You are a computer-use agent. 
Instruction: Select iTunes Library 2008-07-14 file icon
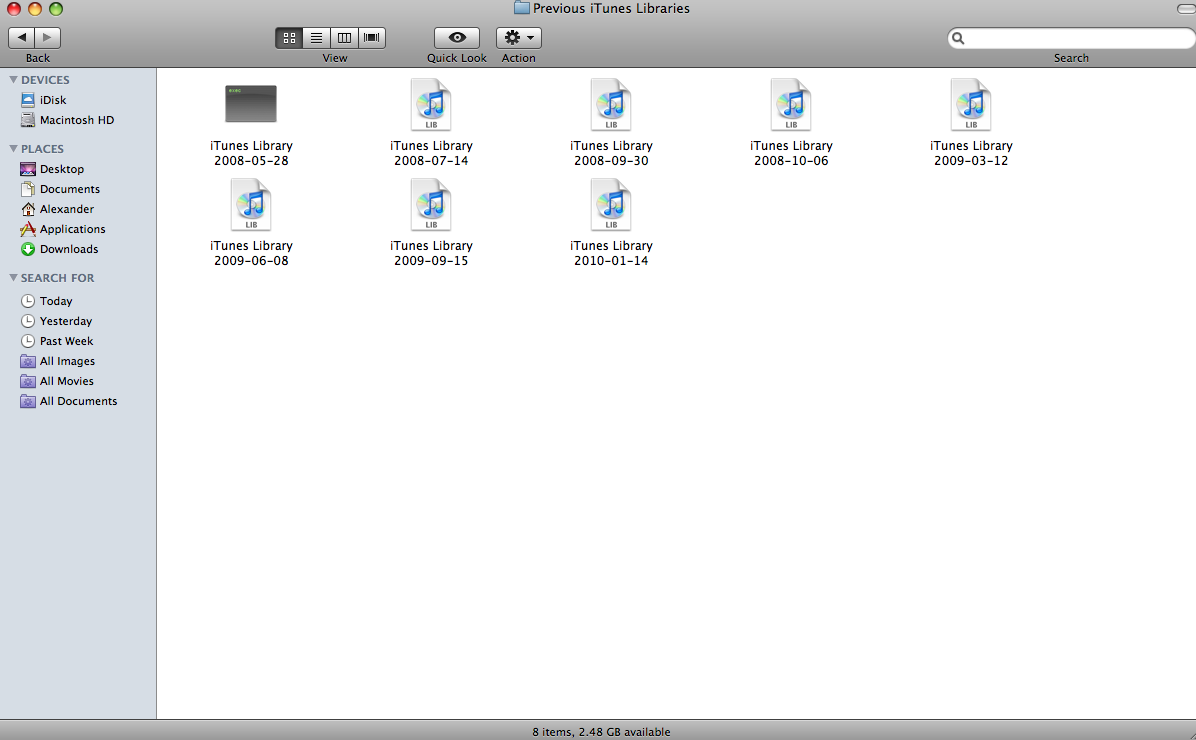[x=431, y=105]
